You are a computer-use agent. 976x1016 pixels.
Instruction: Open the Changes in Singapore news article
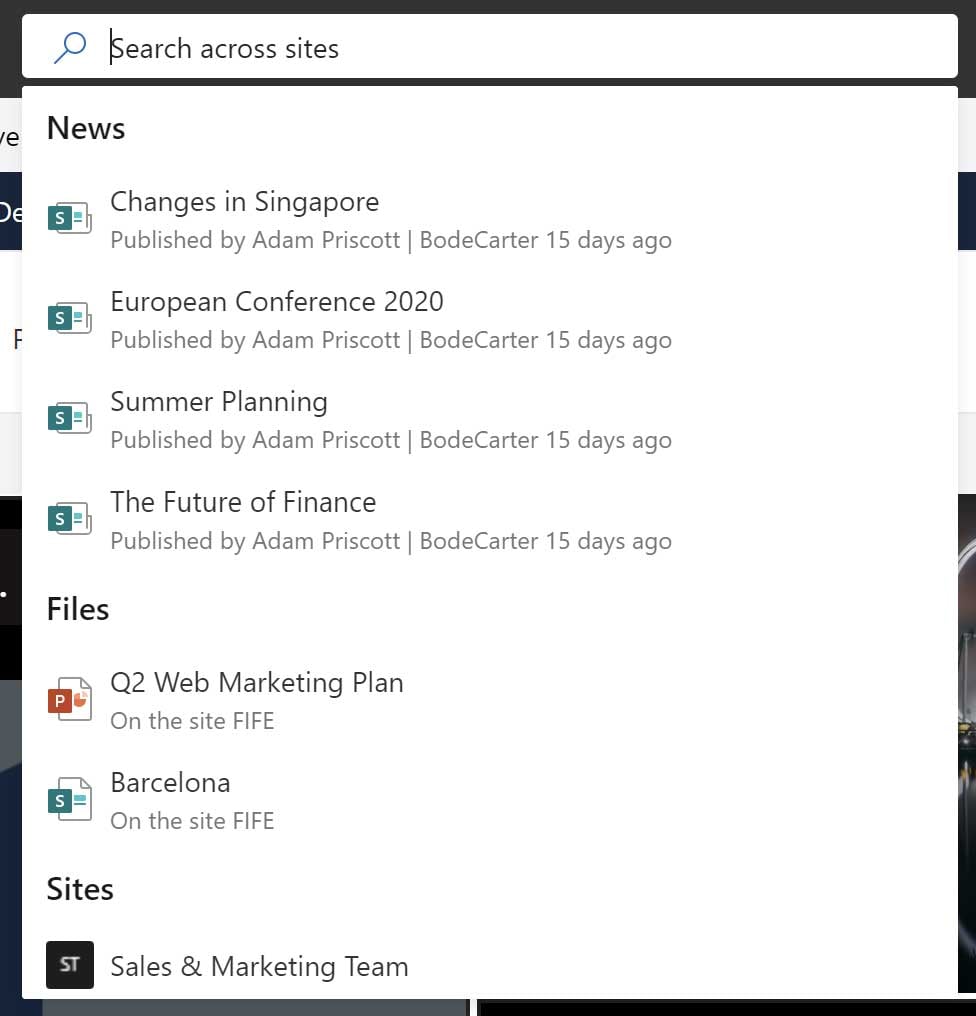pyautogui.click(x=245, y=202)
